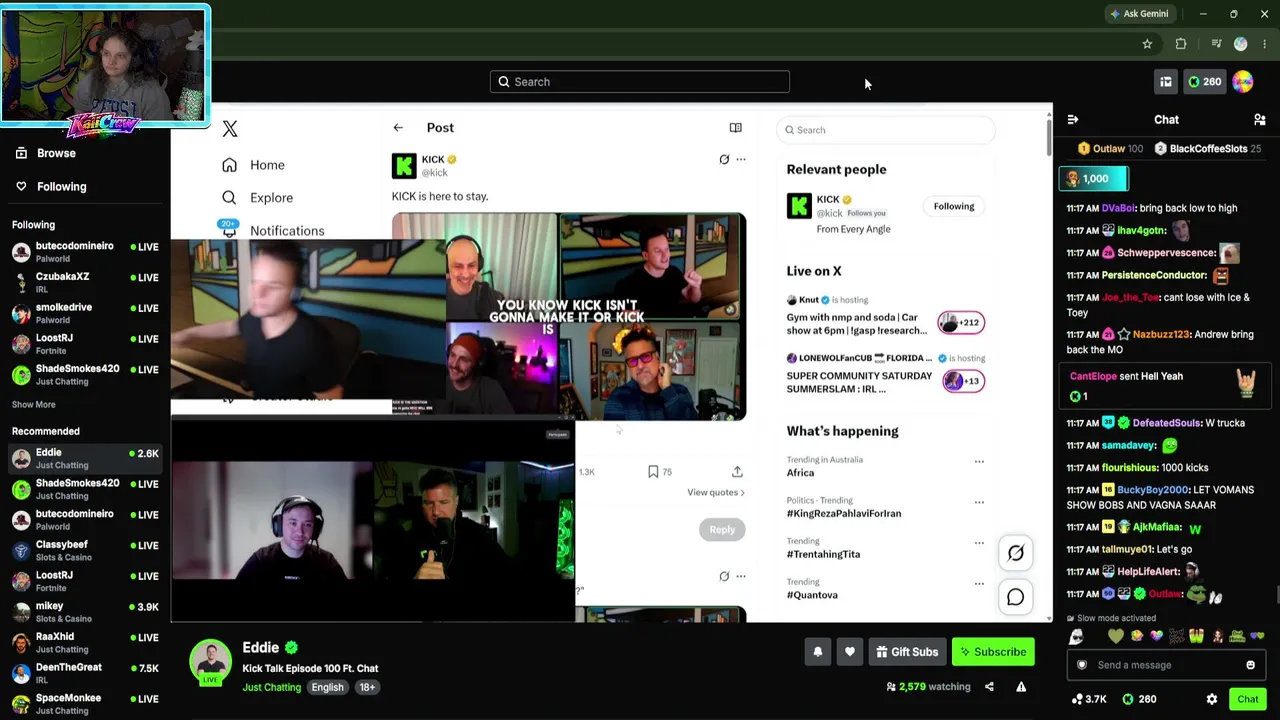Image resolution: width=1280 pixels, height=720 pixels.
Task: Select SpaceMonkee in Recommended channels
Action: 85,704
